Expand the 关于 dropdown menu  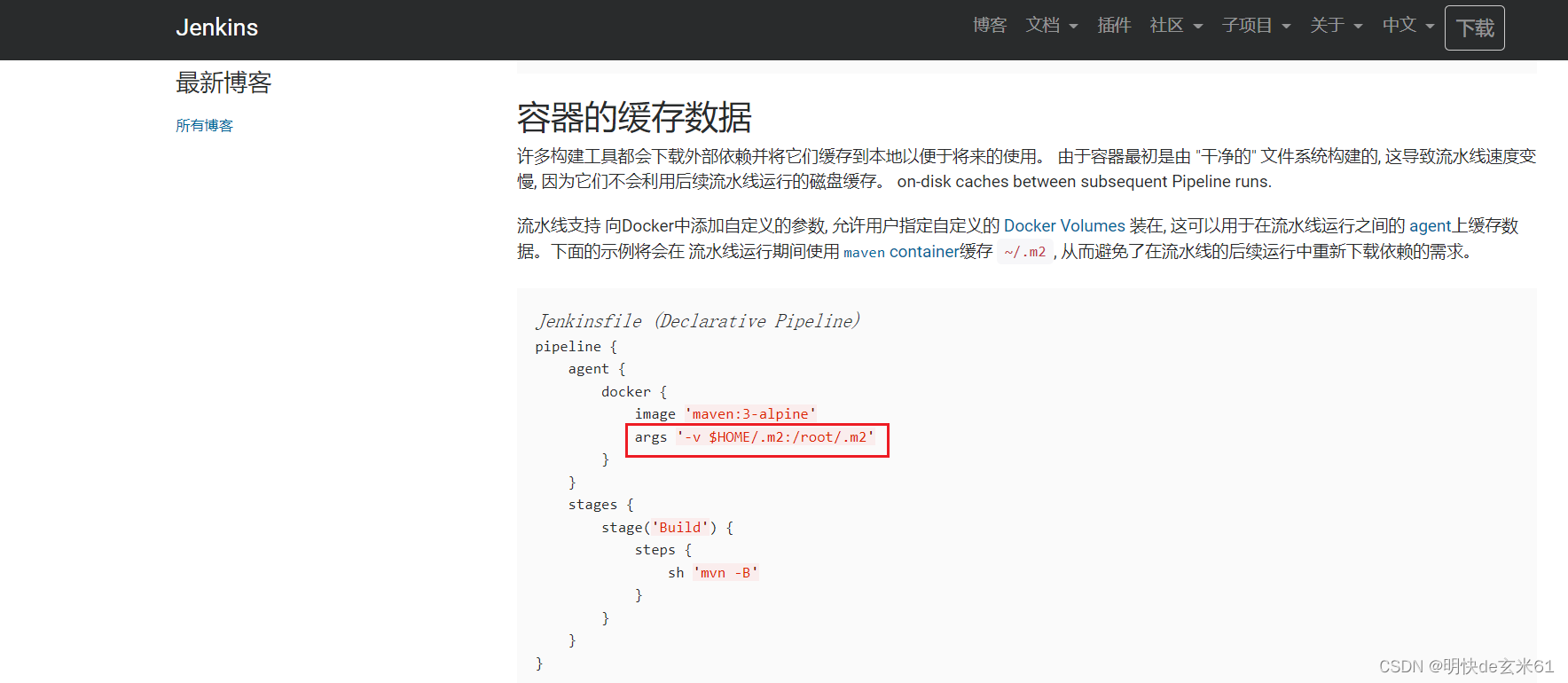1337,26
